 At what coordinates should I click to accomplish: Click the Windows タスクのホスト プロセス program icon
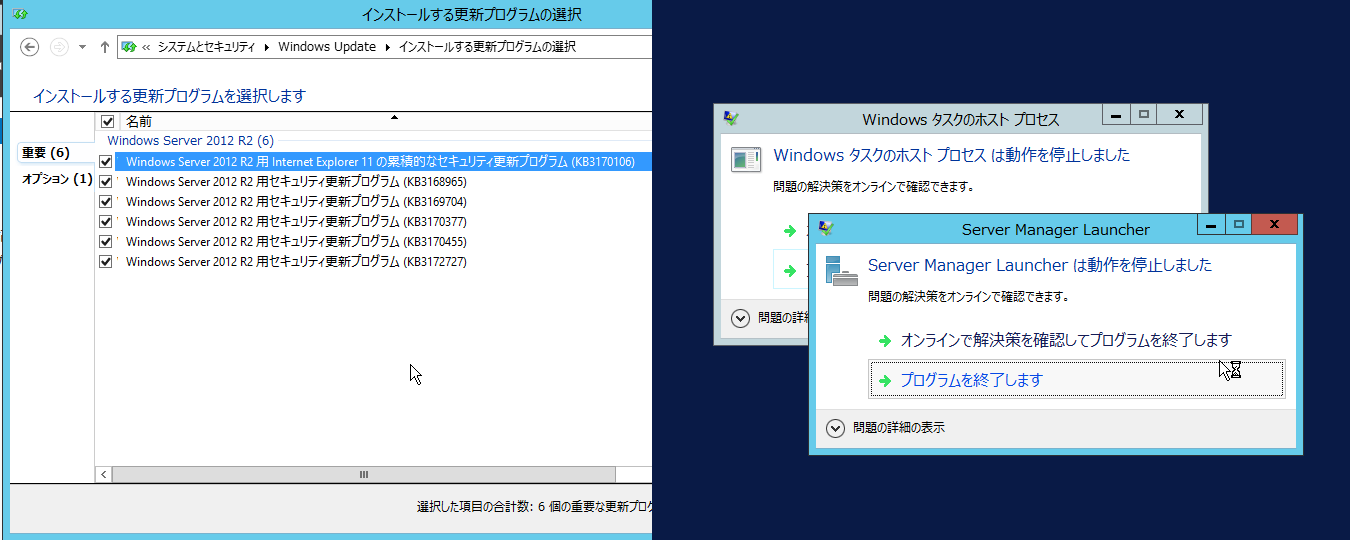point(745,159)
